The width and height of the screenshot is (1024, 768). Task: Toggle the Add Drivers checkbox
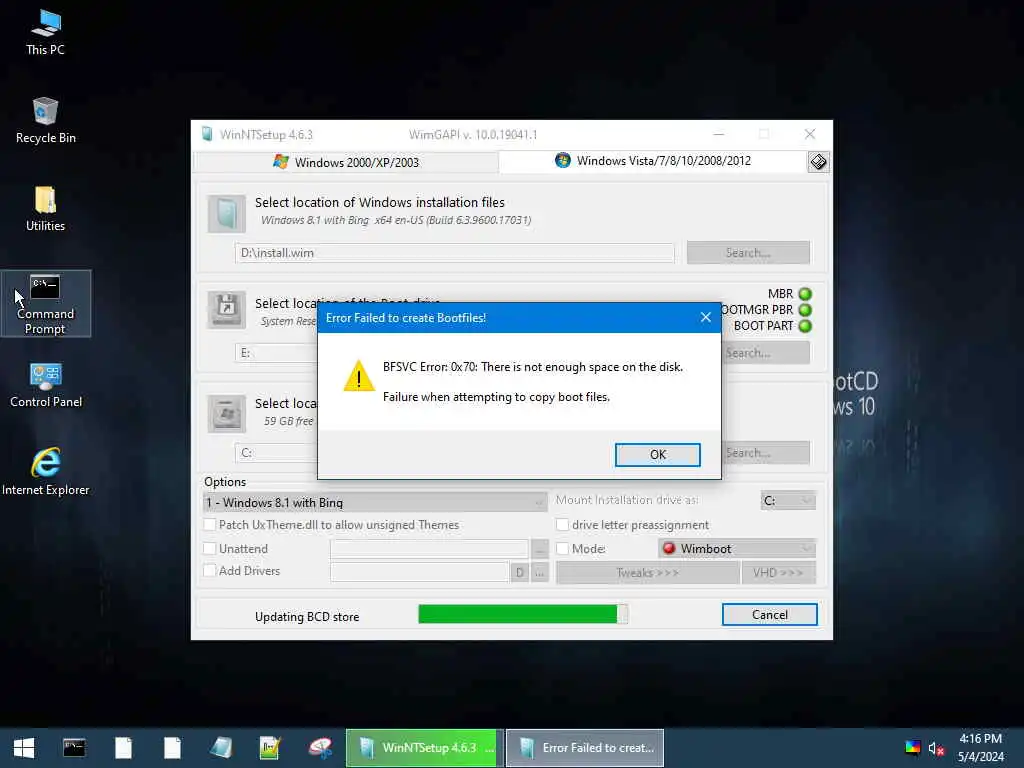tap(210, 570)
